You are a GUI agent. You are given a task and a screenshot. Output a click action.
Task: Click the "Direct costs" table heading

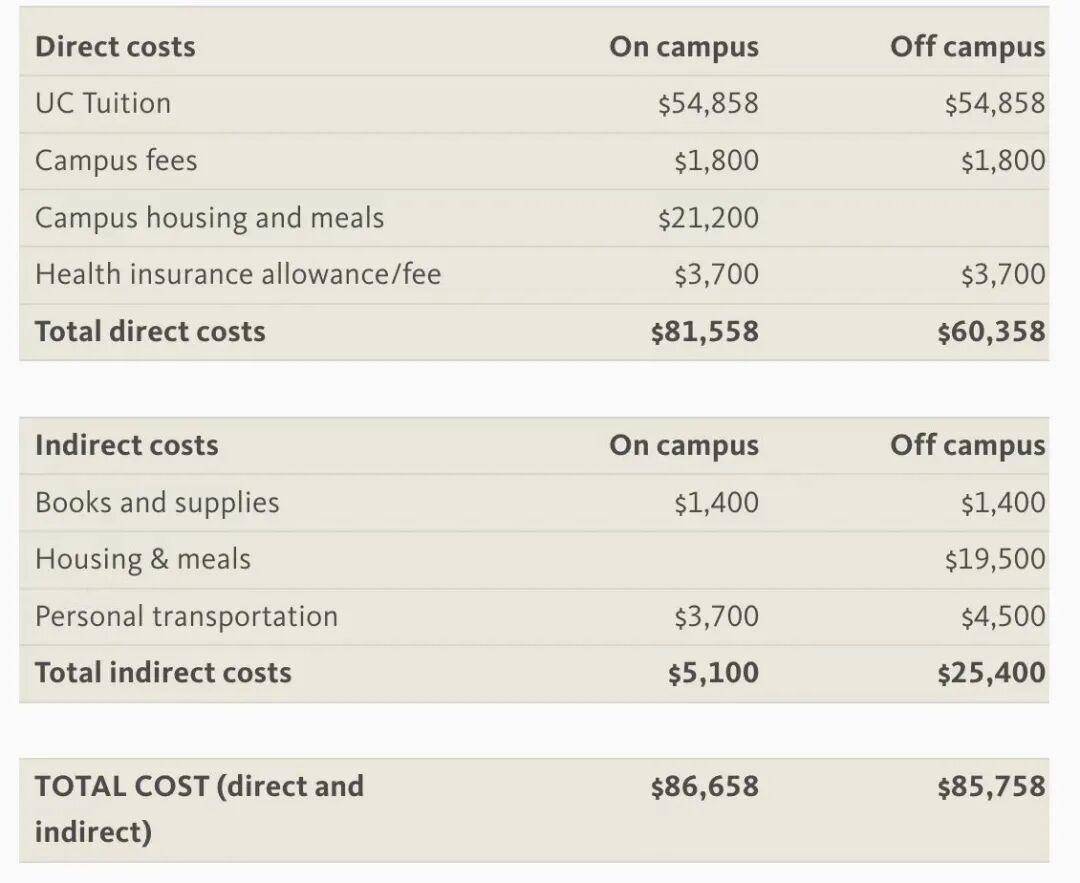(115, 47)
